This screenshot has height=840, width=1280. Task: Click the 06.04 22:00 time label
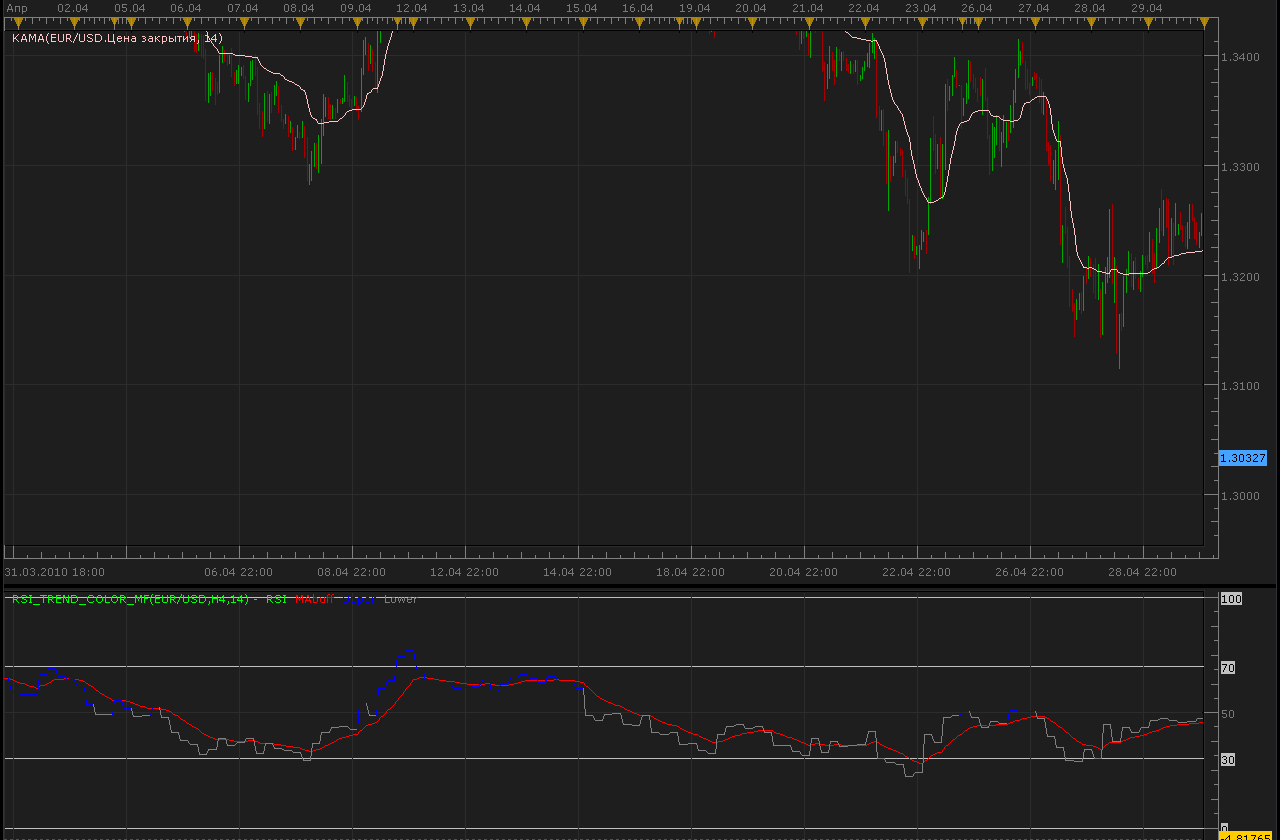click(239, 573)
